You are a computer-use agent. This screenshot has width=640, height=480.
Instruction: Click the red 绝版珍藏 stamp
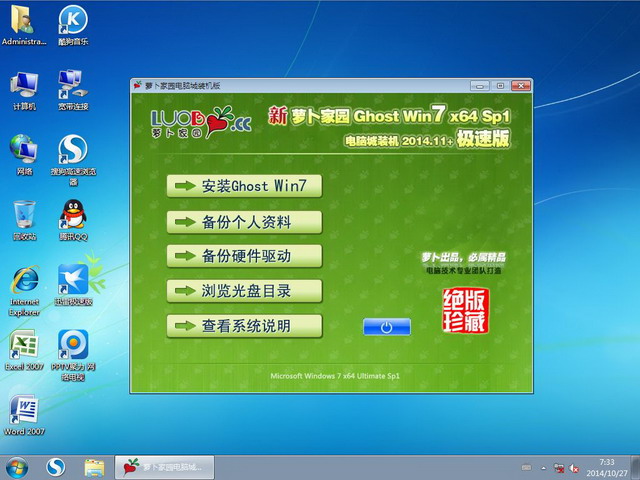(x=465, y=311)
